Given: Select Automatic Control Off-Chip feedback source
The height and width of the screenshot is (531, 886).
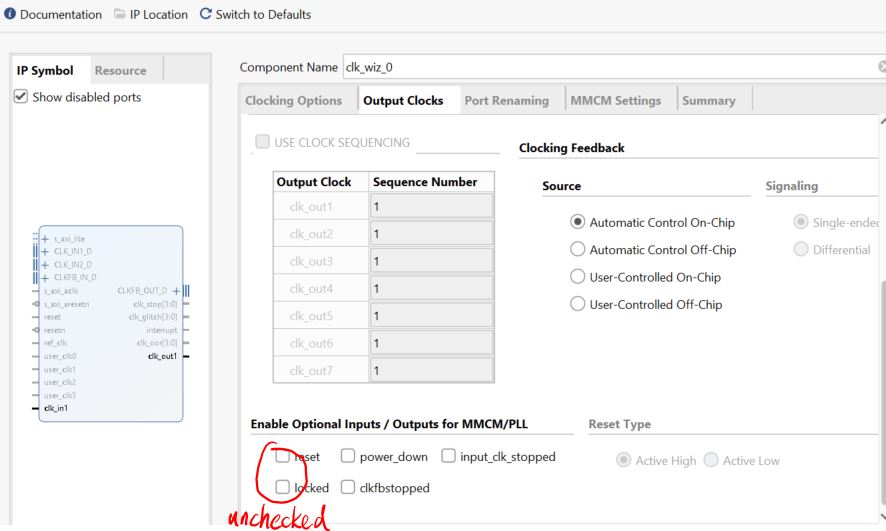Looking at the screenshot, I should click(x=577, y=250).
